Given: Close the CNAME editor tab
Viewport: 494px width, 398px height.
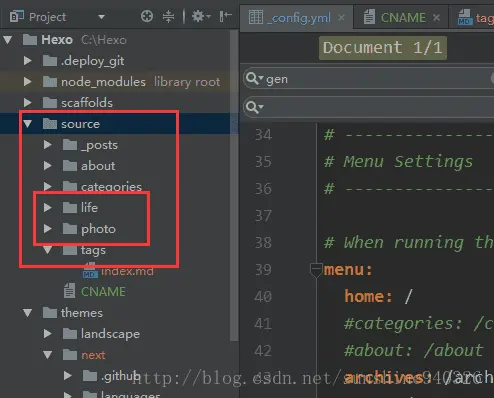Looking at the screenshot, I should (436, 17).
